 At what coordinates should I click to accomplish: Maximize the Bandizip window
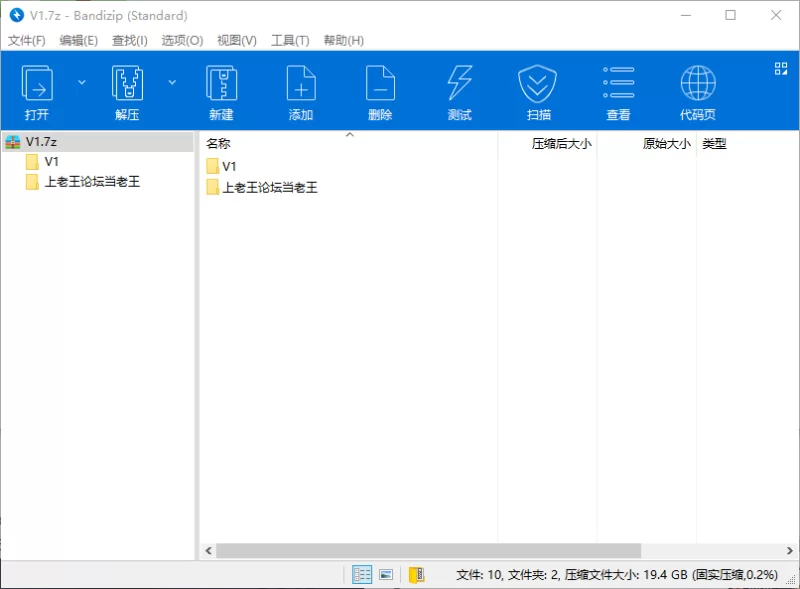[x=731, y=15]
